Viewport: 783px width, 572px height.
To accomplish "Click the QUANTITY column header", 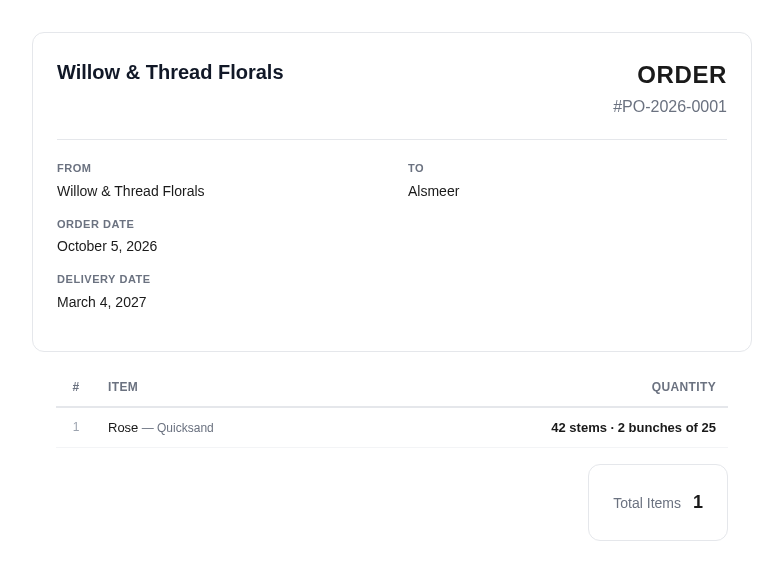I will click(x=683, y=387).
